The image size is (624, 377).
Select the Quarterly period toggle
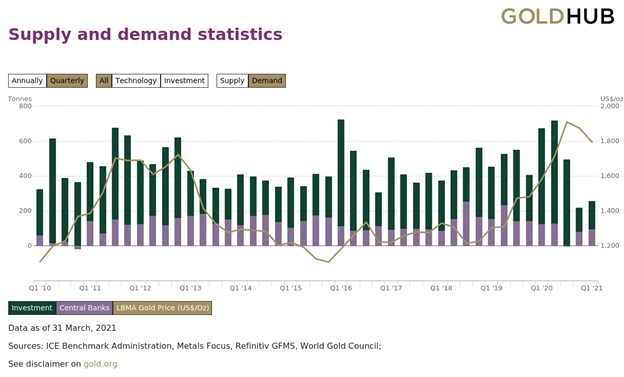pos(67,81)
